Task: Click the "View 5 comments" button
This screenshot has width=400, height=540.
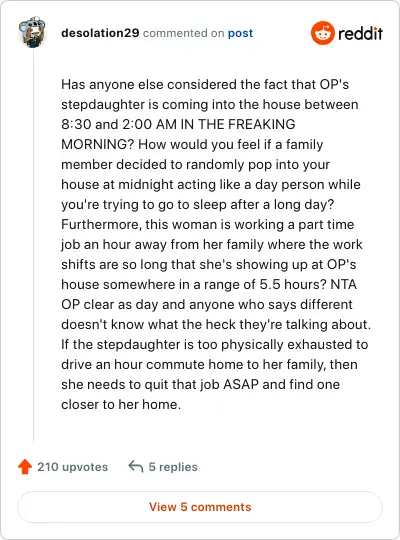Action: pyautogui.click(x=200, y=507)
